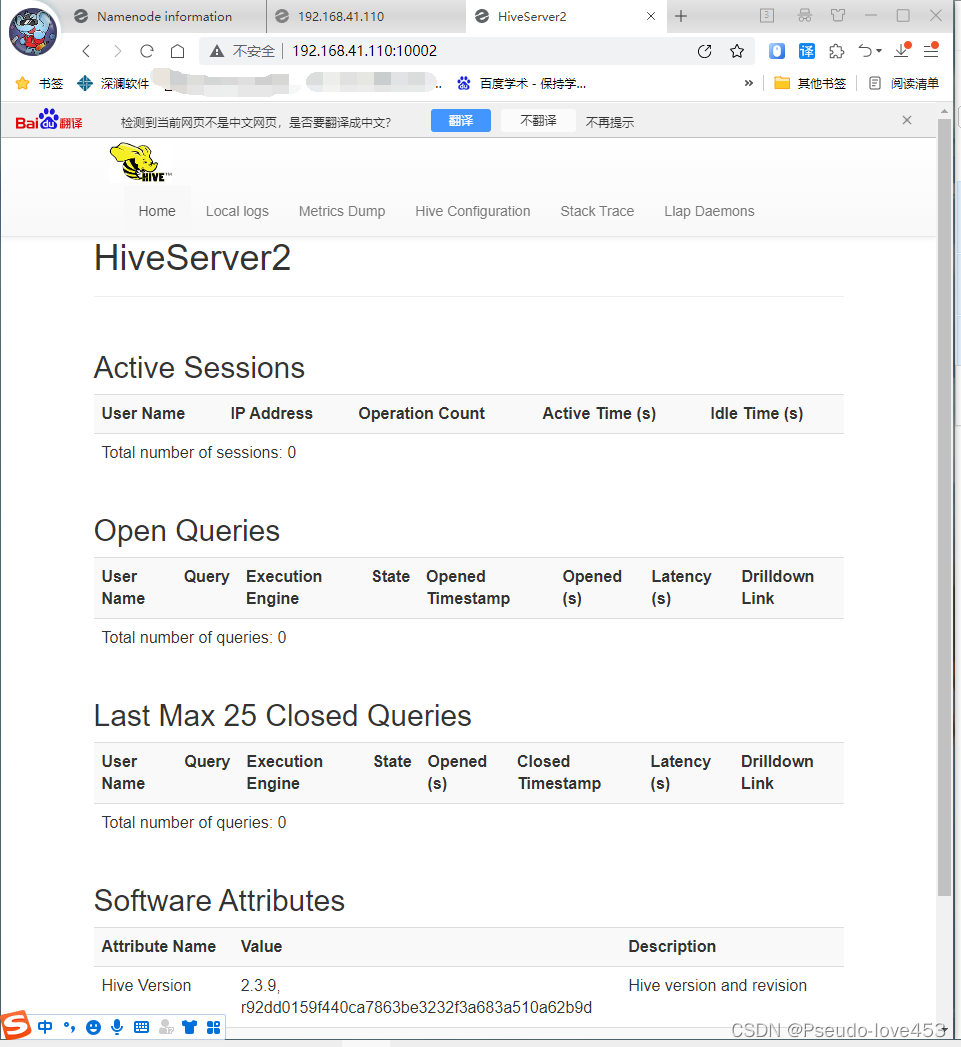Expand the recently closed tabs dropdown arrow
This screenshot has width=961, height=1047.
pos(878,50)
